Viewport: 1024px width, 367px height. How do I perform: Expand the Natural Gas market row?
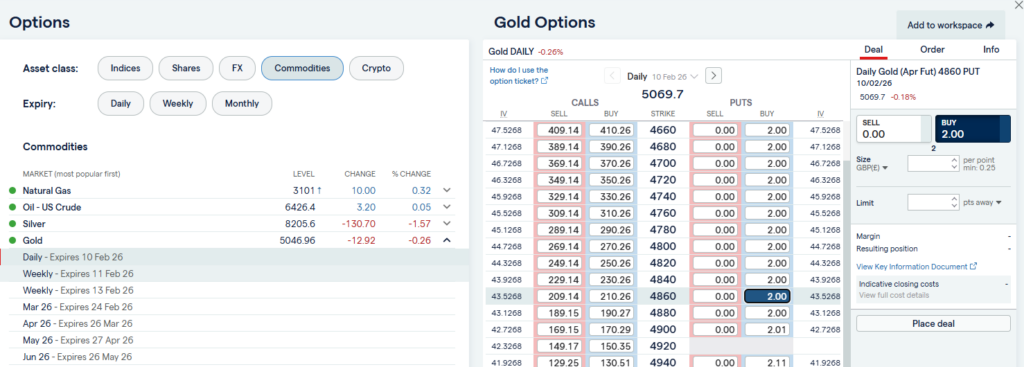click(447, 191)
